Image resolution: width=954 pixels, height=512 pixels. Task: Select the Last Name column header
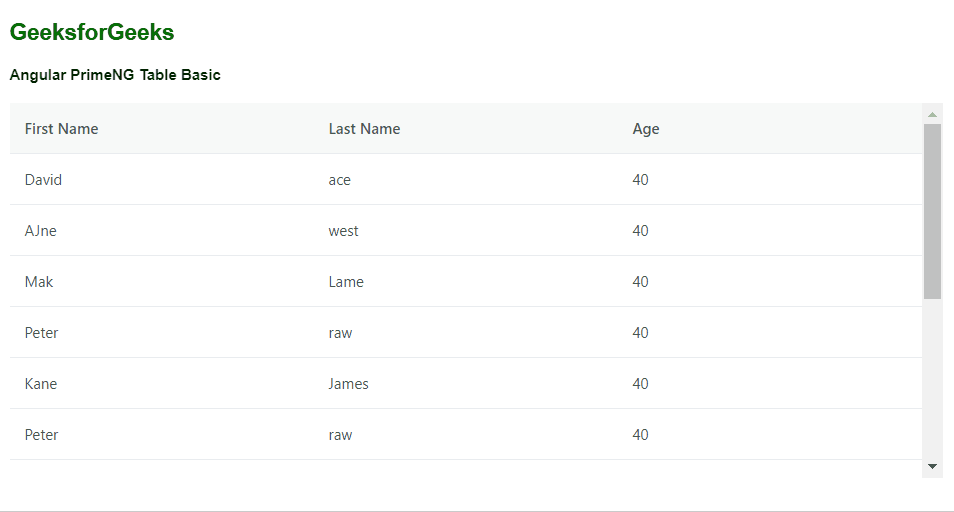364,129
